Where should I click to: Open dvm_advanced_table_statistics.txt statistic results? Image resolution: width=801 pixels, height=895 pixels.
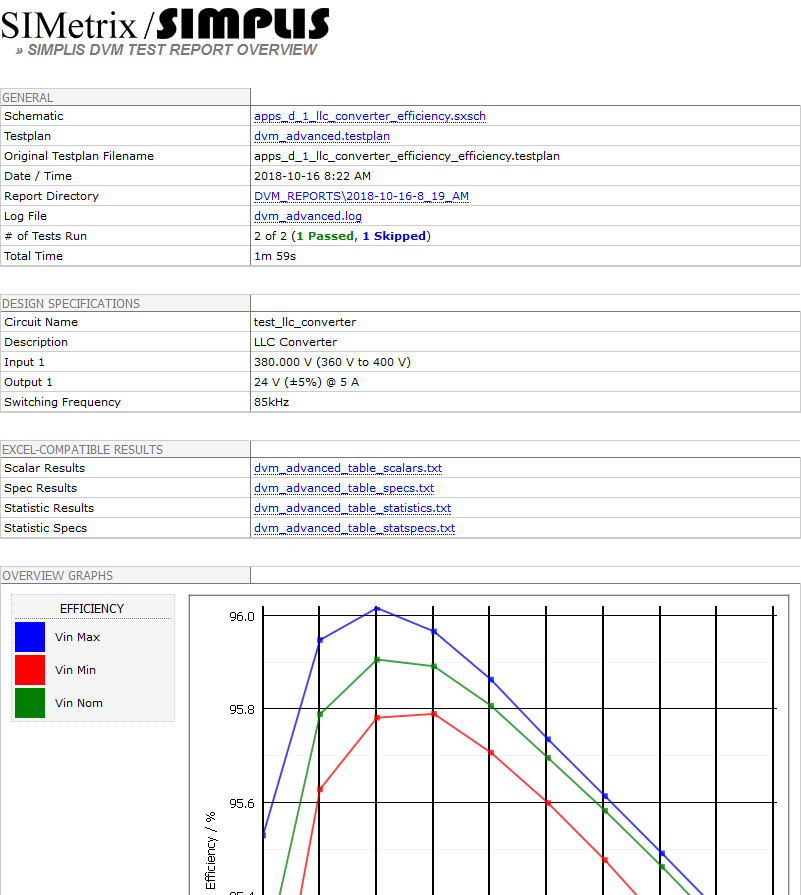point(352,508)
